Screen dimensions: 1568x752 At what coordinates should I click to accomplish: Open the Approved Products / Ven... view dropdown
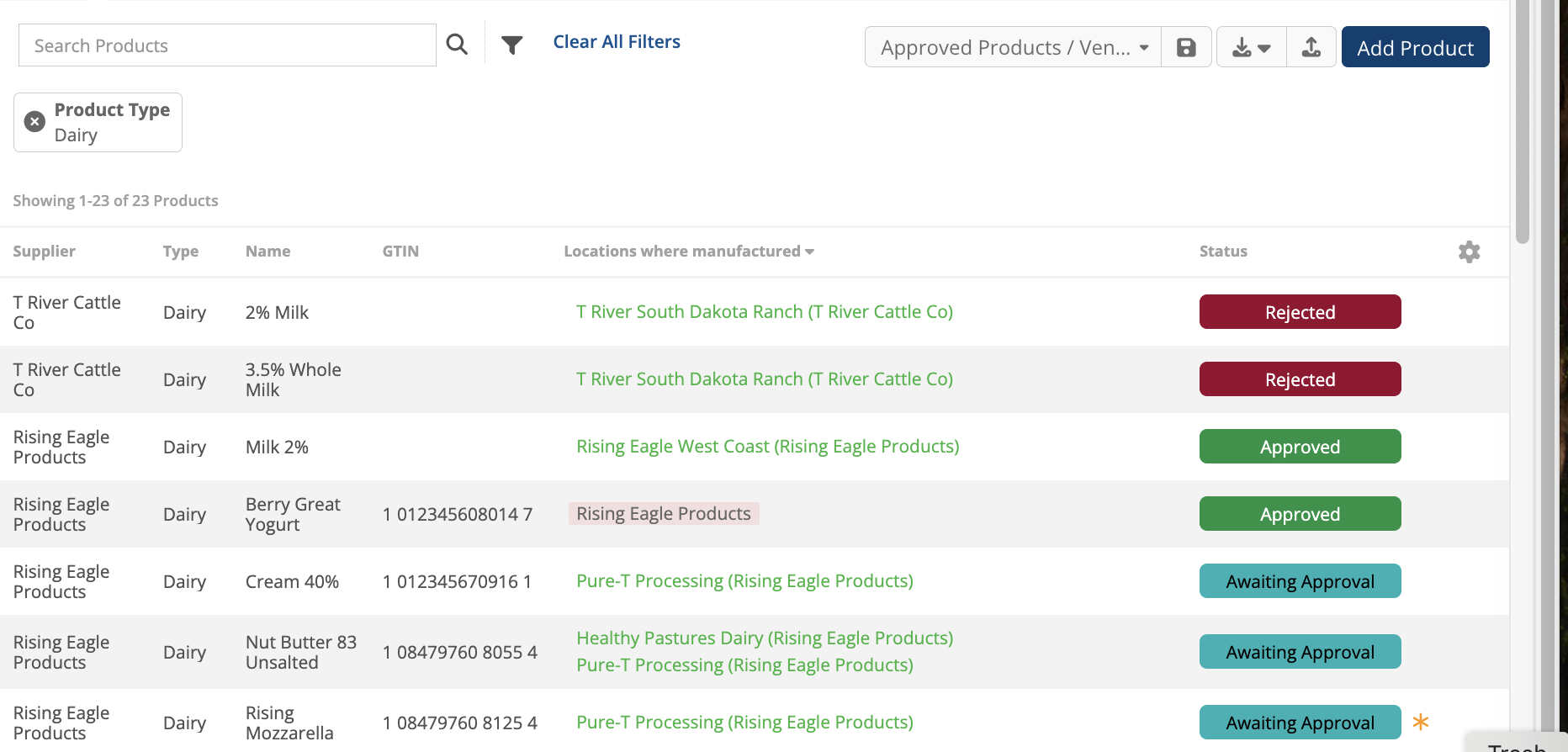(1013, 47)
